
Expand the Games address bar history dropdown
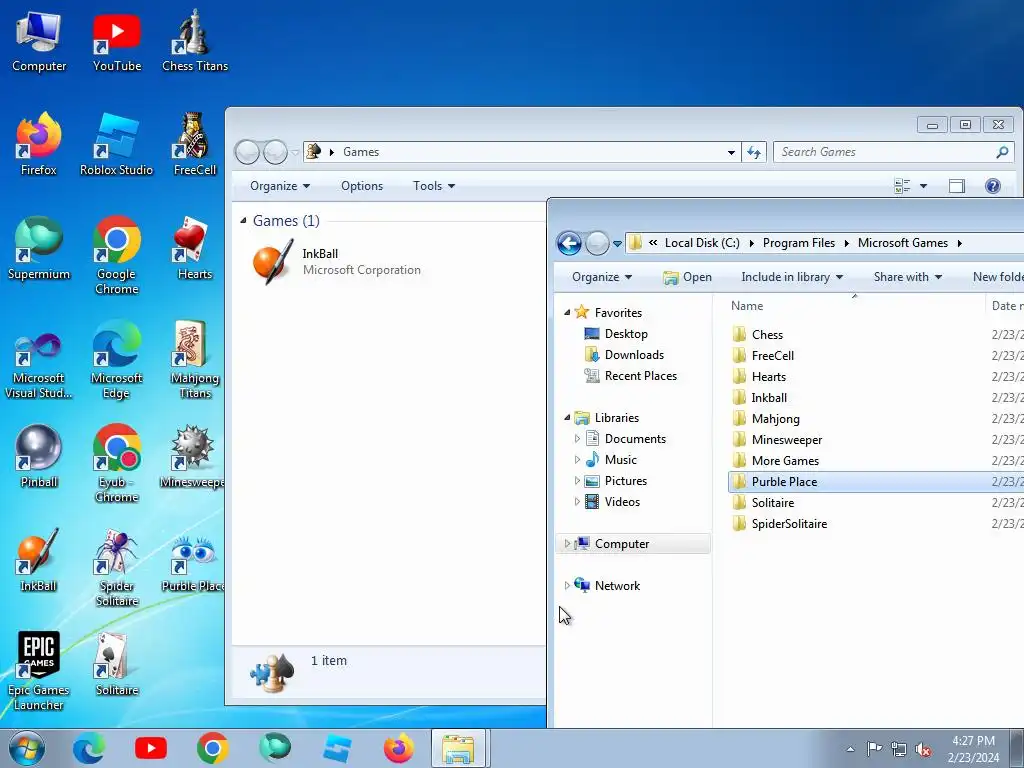click(731, 152)
